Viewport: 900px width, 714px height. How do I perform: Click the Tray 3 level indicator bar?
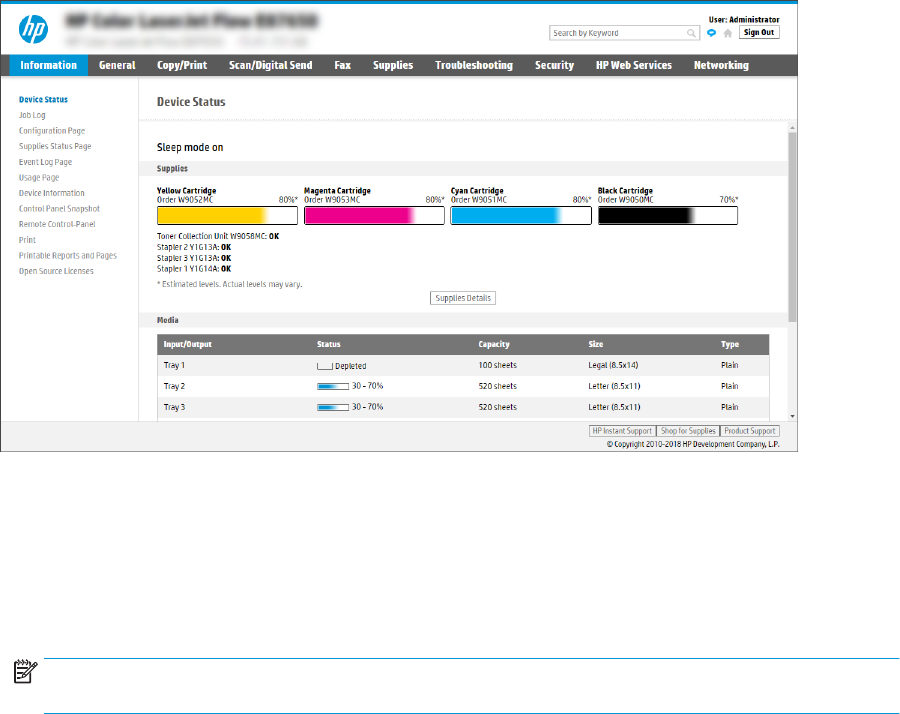(x=333, y=407)
